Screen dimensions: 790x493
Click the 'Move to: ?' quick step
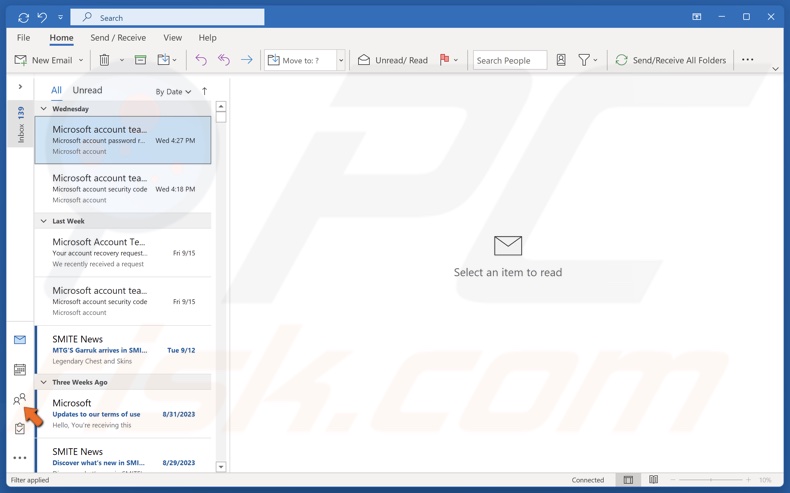(300, 60)
